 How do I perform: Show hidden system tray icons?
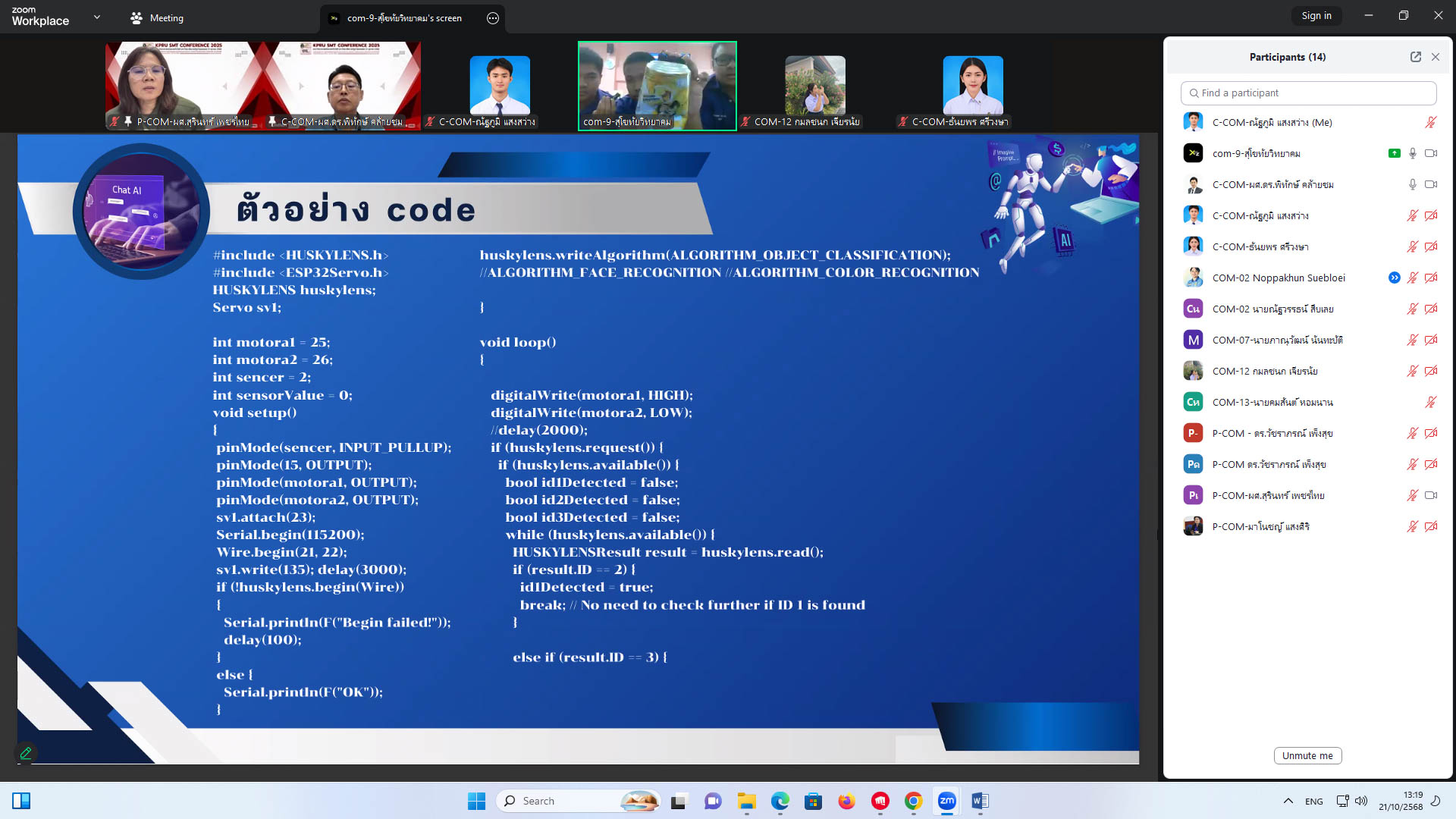coord(1288,801)
